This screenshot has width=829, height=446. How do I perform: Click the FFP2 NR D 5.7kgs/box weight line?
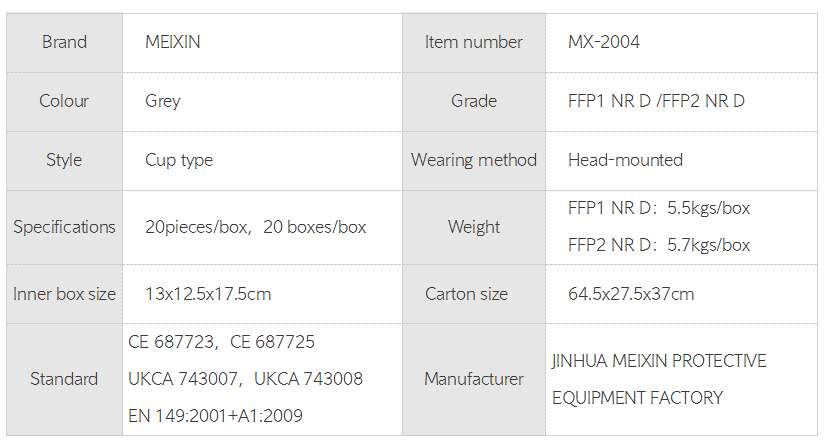point(659,245)
